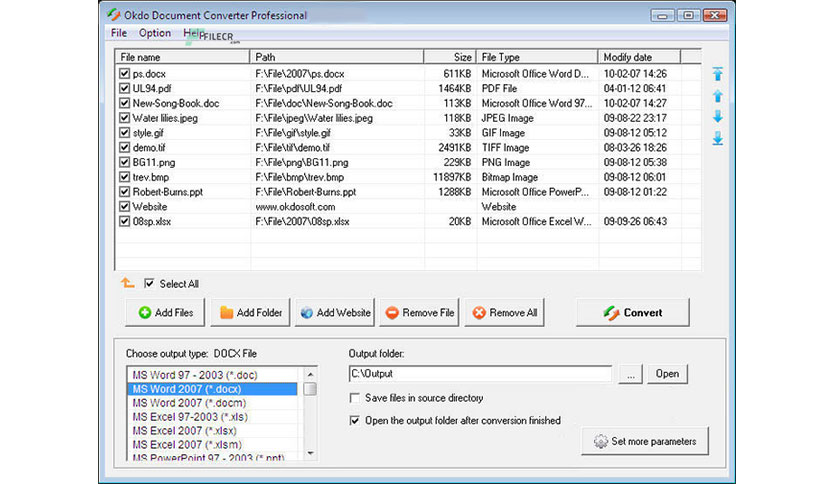Start conversion with the Convert button

[x=632, y=313]
